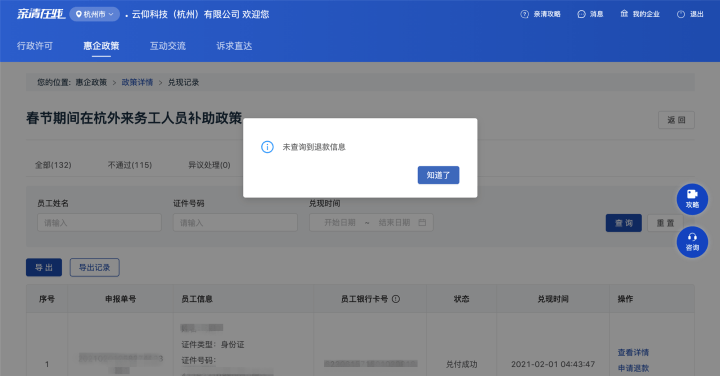Select the 不通过(115) tab
The width and height of the screenshot is (720, 376).
(130, 165)
